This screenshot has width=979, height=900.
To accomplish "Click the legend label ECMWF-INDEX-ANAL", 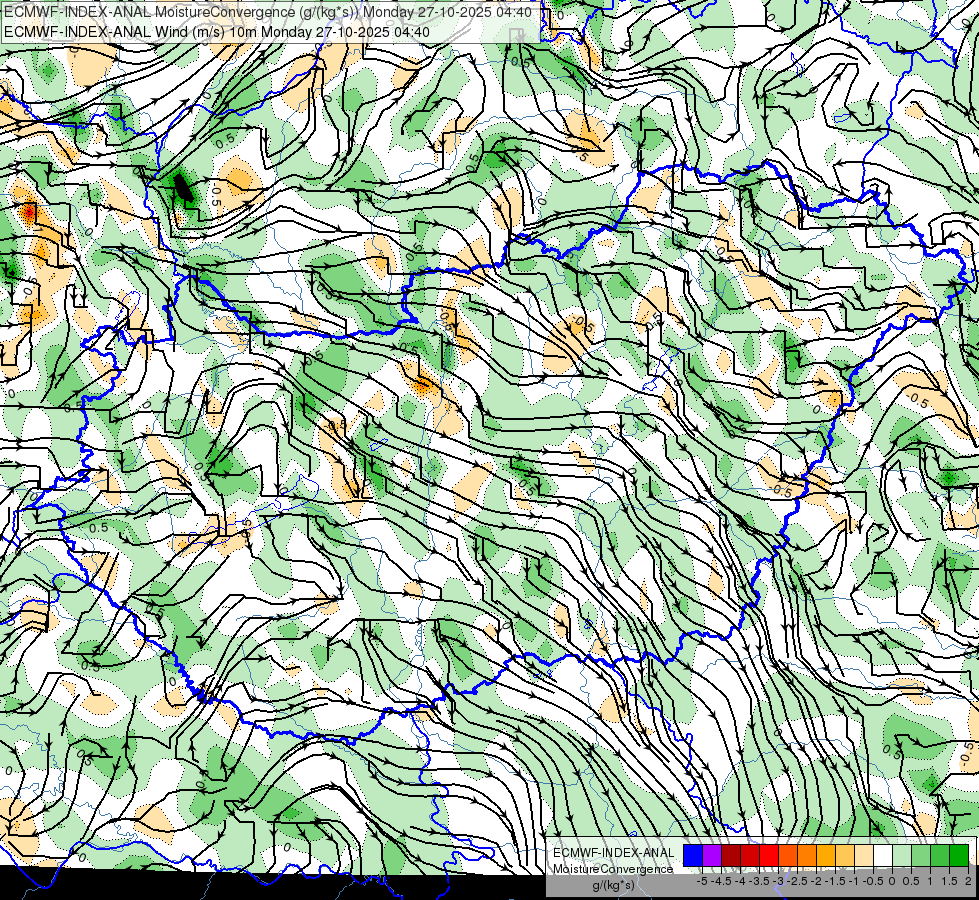I will pos(614,853).
